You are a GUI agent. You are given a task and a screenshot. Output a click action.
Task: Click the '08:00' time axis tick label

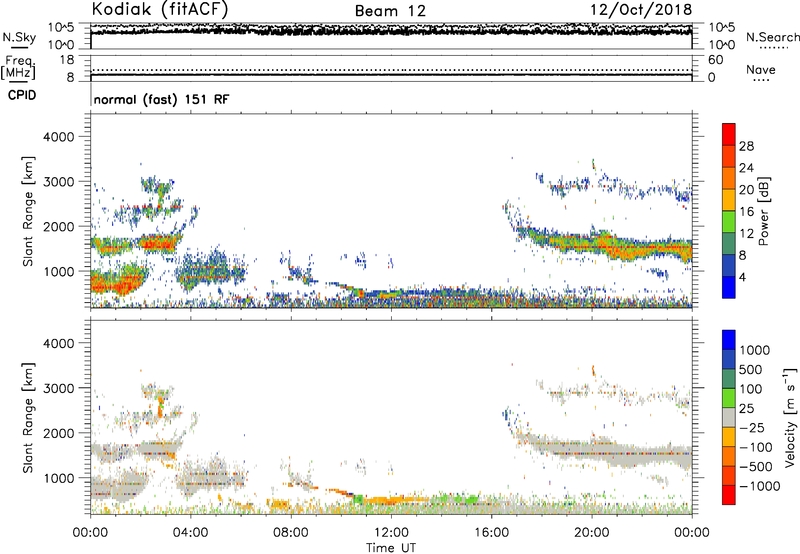pyautogui.click(x=291, y=533)
